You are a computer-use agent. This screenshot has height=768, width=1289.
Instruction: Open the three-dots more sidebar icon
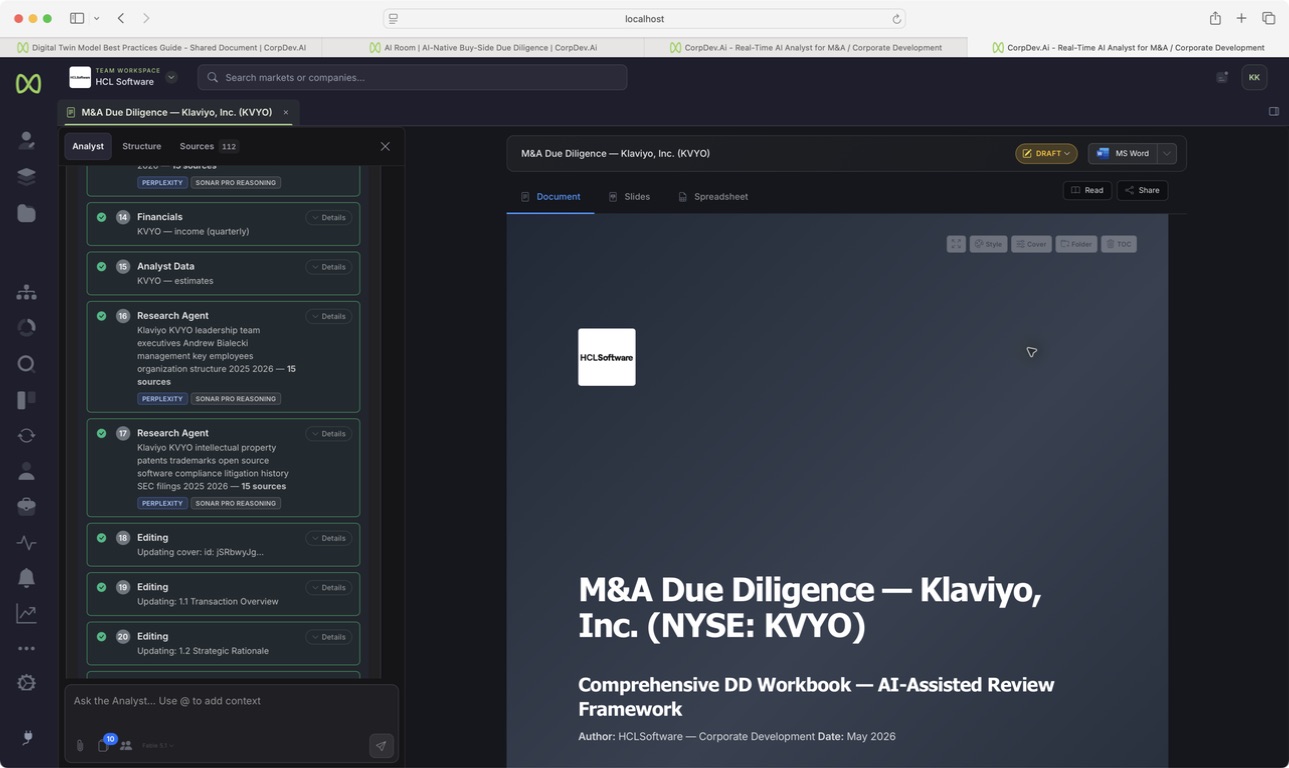[x=27, y=649]
